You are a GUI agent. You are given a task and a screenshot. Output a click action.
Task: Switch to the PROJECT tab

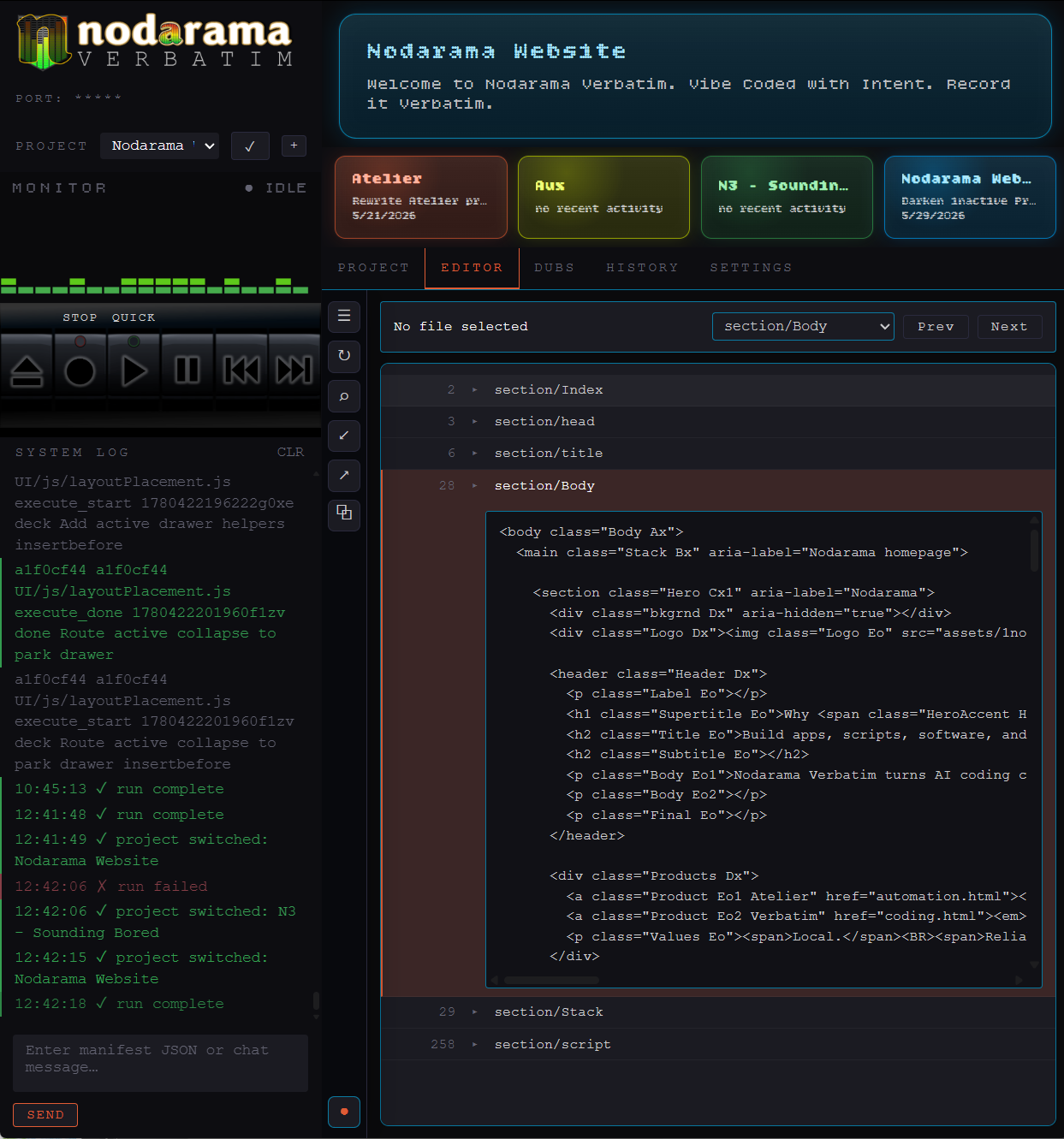point(373,268)
